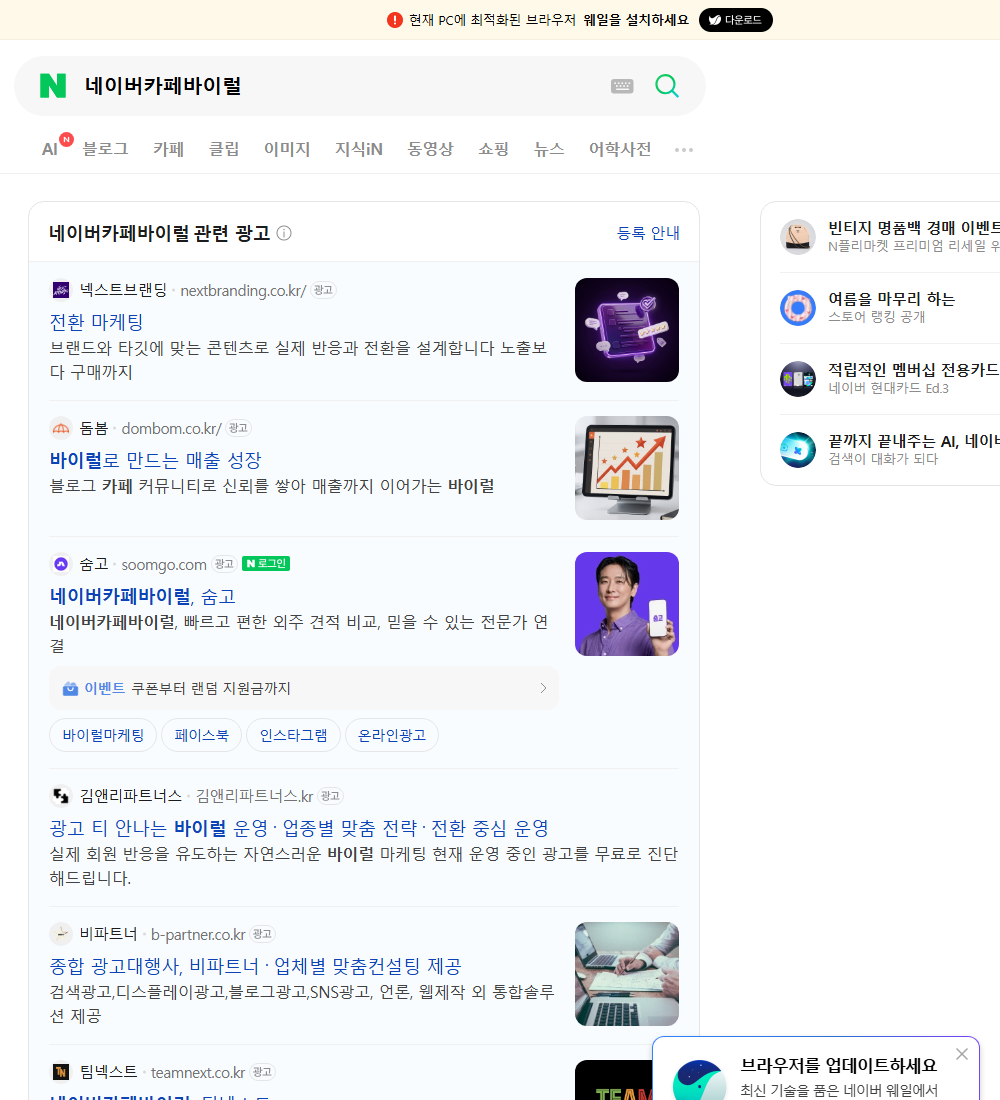1000x1100 pixels.
Task: Click the red warning icon in top banner
Action: [394, 20]
